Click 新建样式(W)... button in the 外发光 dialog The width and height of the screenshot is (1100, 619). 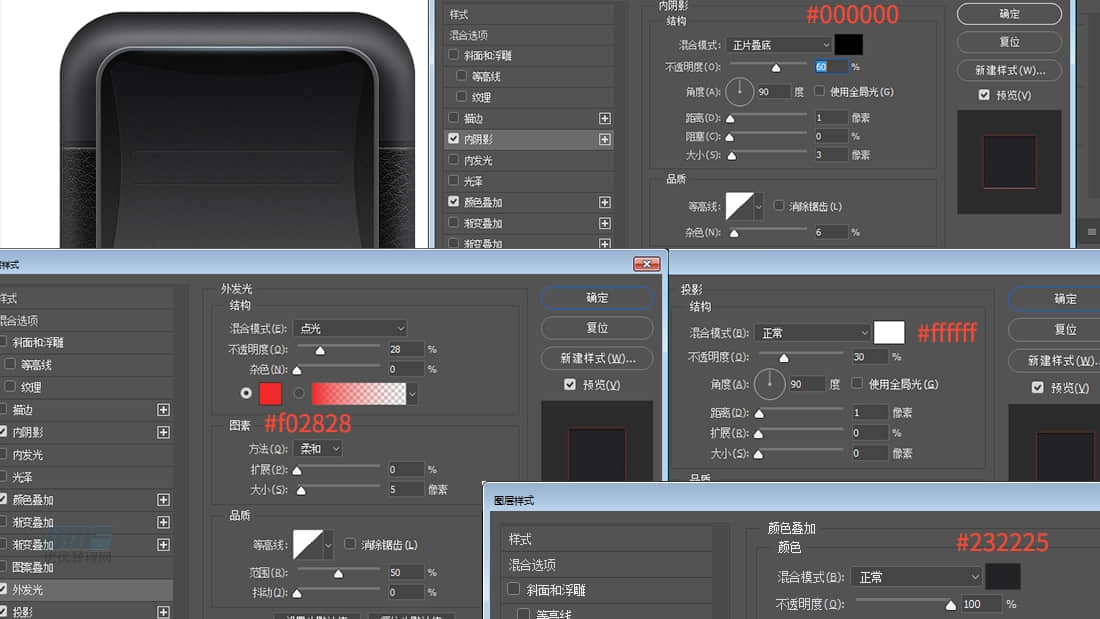coord(597,359)
